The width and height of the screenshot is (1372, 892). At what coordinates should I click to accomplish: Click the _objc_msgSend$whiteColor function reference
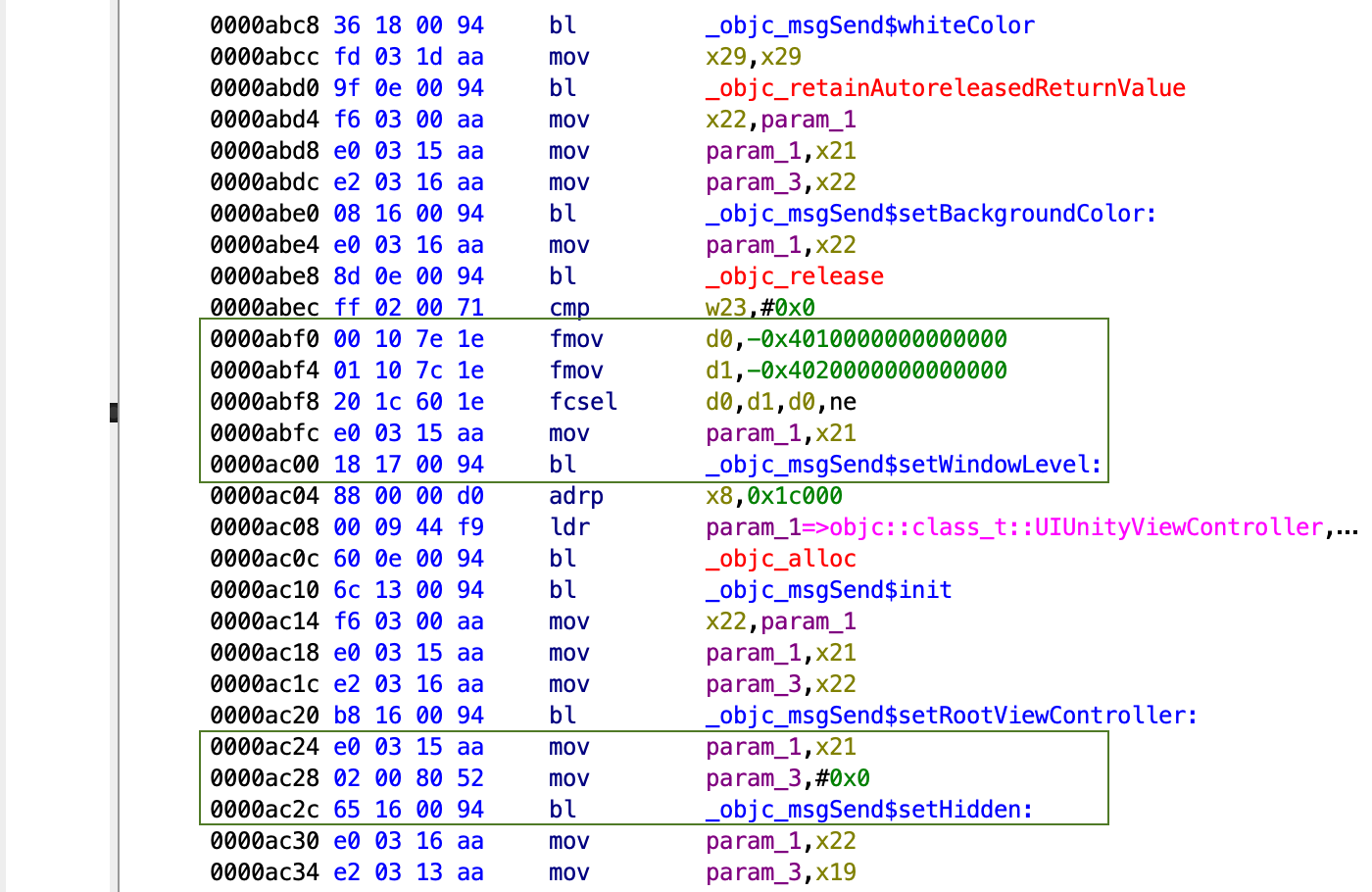pos(869,25)
